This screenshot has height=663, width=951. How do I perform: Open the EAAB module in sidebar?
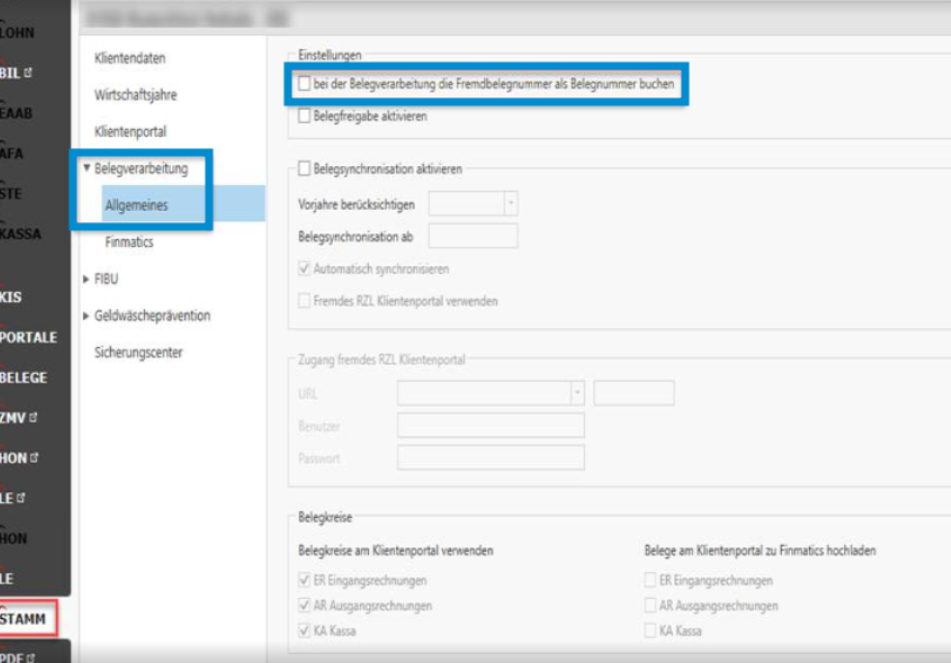coord(17,113)
